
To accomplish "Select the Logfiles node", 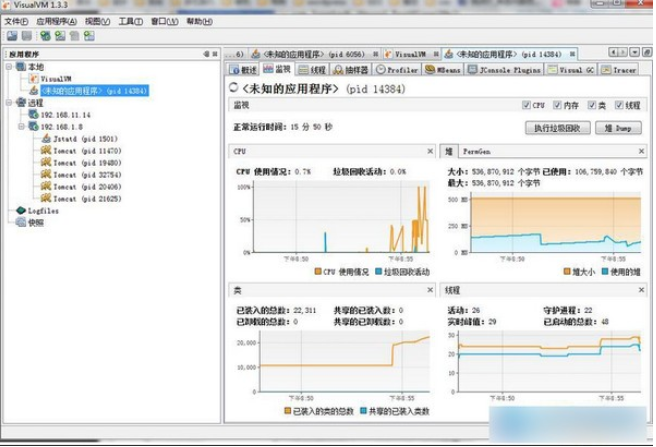I will tap(43, 211).
